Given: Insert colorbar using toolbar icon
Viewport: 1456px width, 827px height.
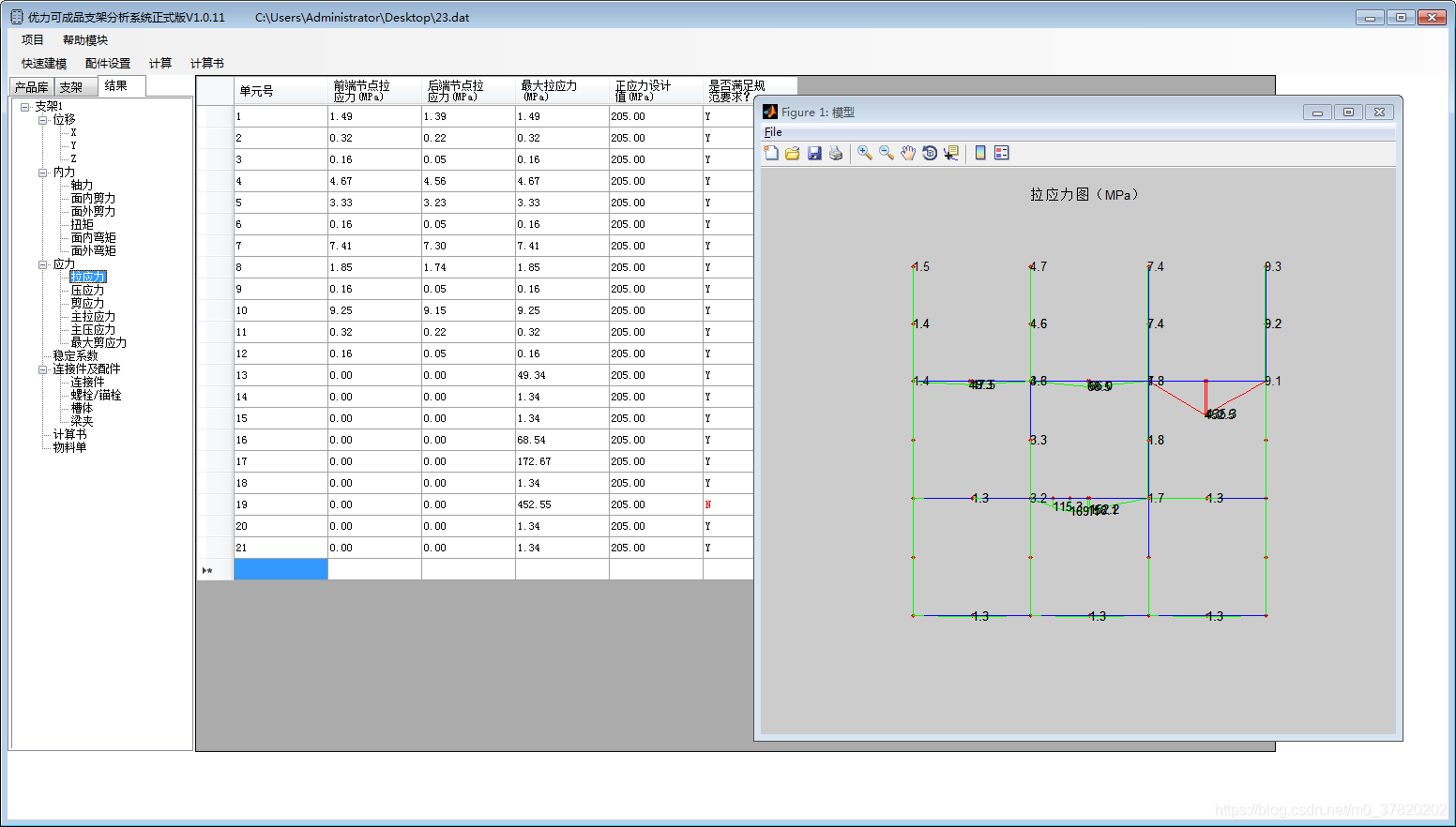Looking at the screenshot, I should (x=980, y=153).
